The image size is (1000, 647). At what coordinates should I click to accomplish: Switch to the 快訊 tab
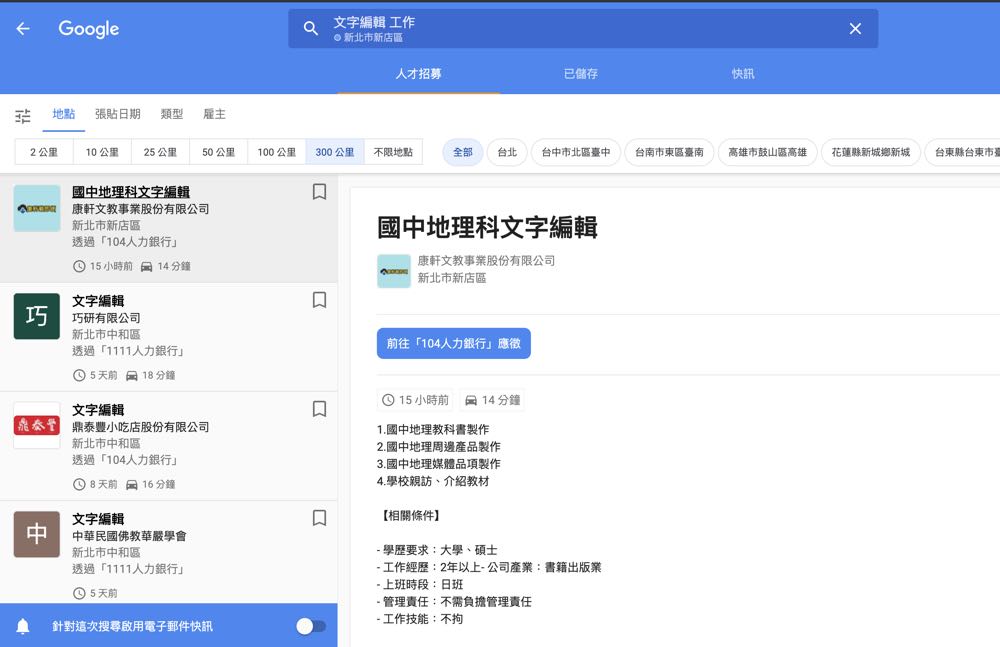[x=743, y=74]
